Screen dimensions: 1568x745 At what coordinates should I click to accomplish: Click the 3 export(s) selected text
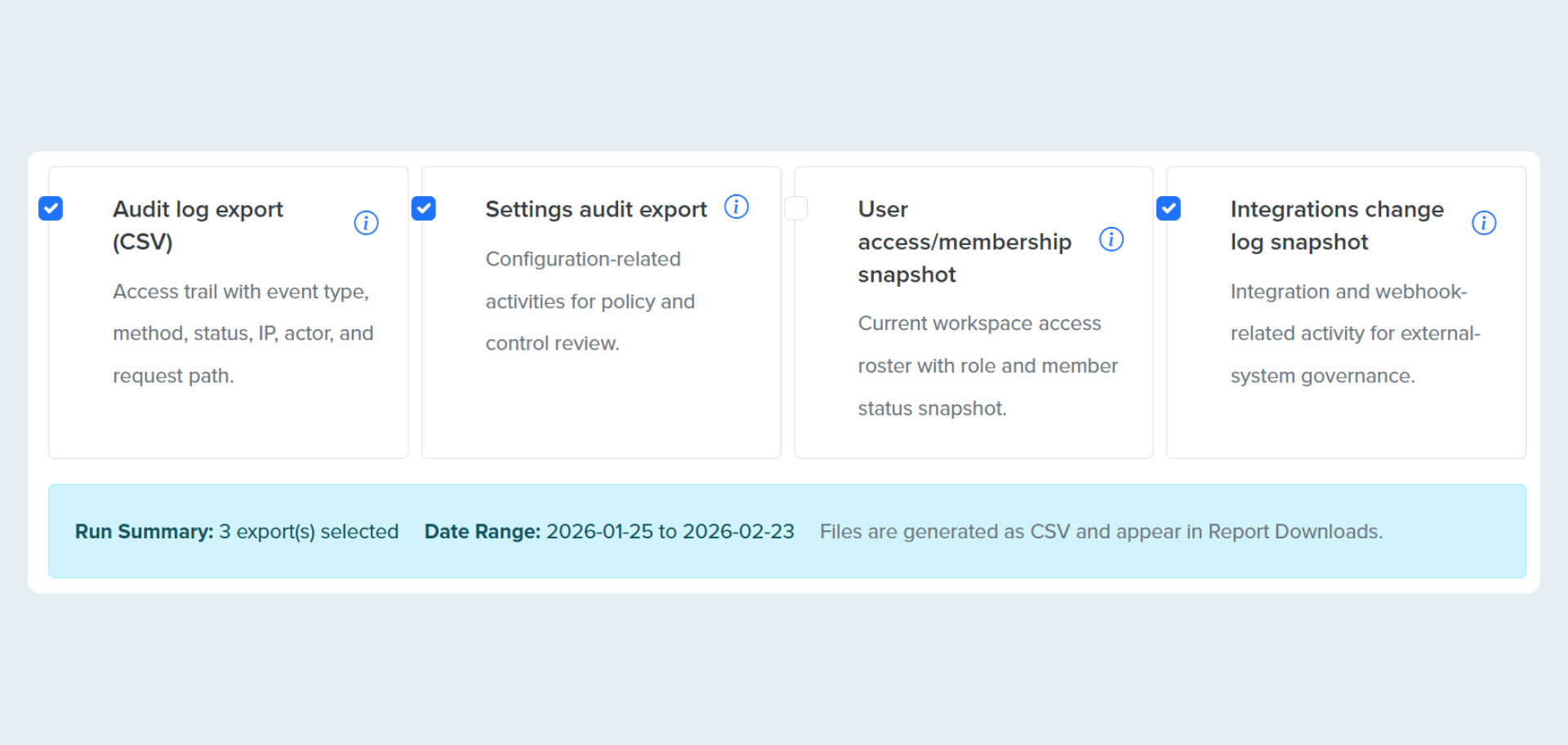click(309, 531)
